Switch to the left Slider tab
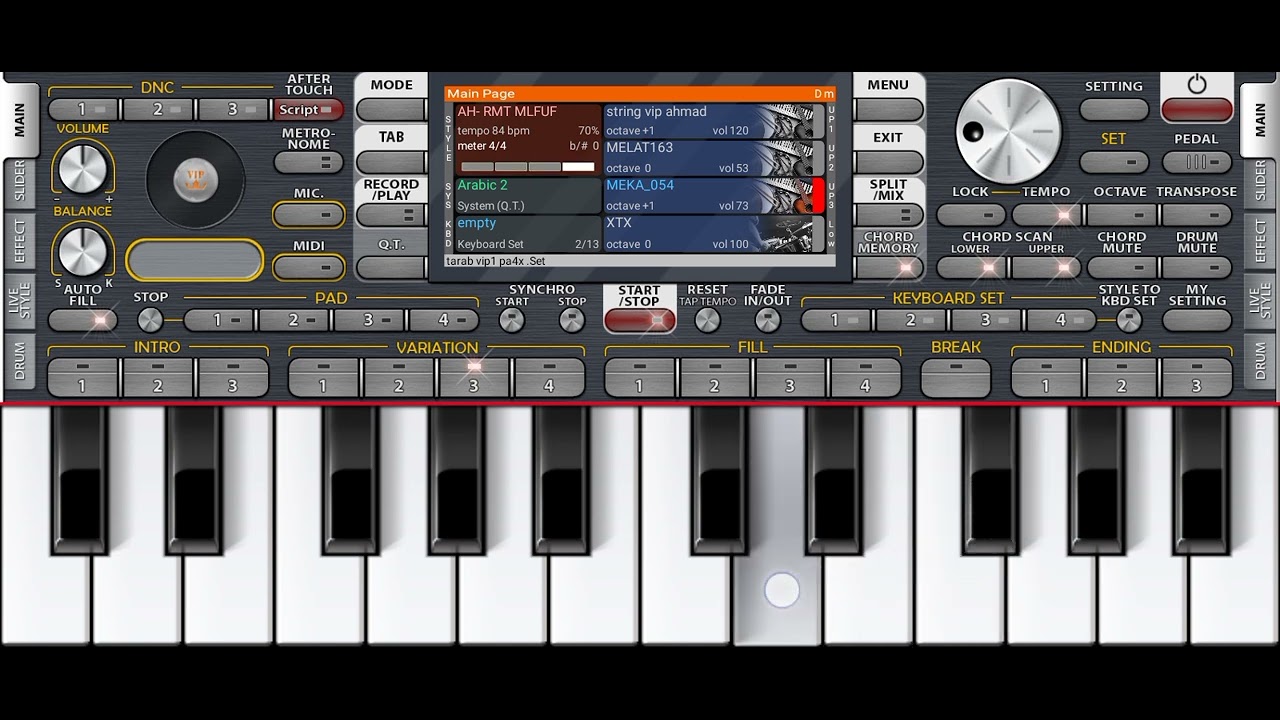 (19, 181)
